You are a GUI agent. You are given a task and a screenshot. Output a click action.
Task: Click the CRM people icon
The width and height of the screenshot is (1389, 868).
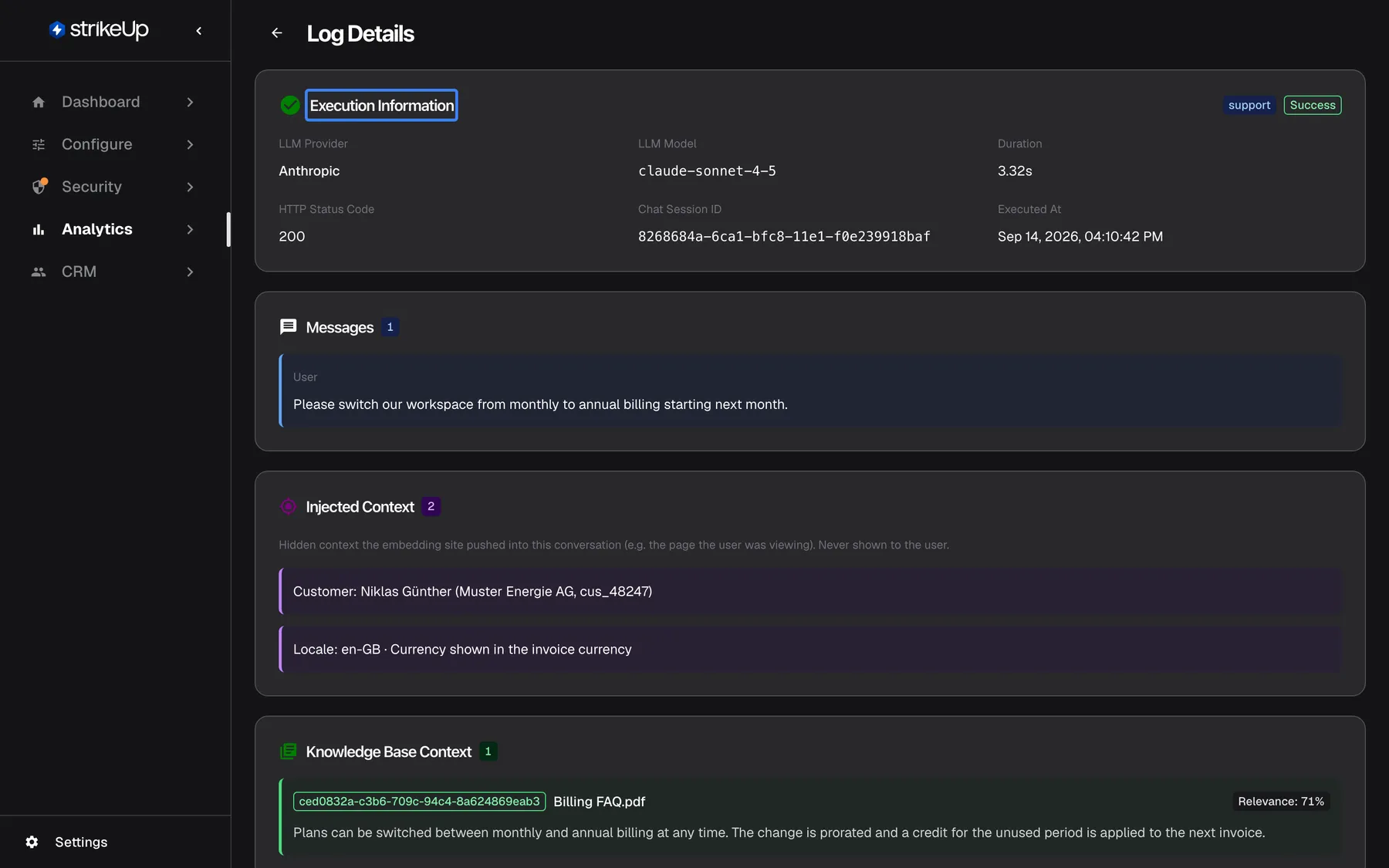39,272
